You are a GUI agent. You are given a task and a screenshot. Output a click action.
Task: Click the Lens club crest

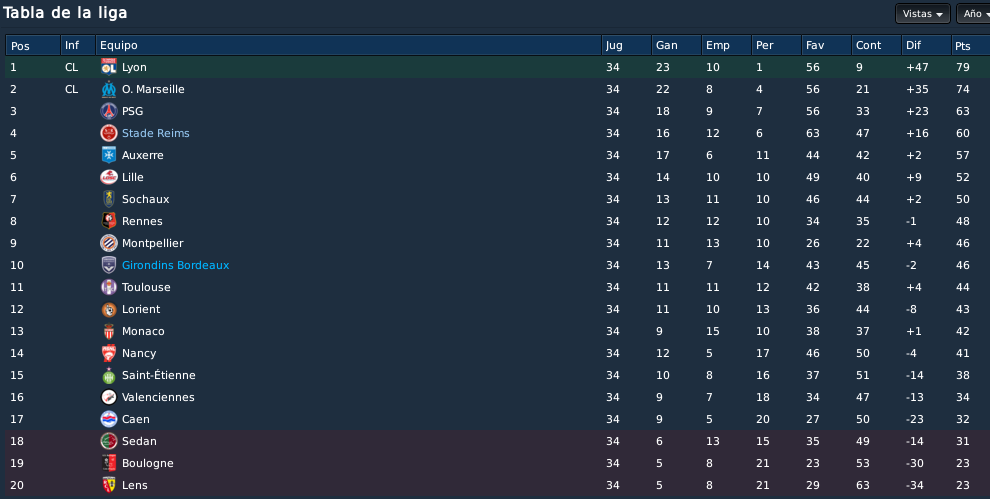tap(109, 485)
